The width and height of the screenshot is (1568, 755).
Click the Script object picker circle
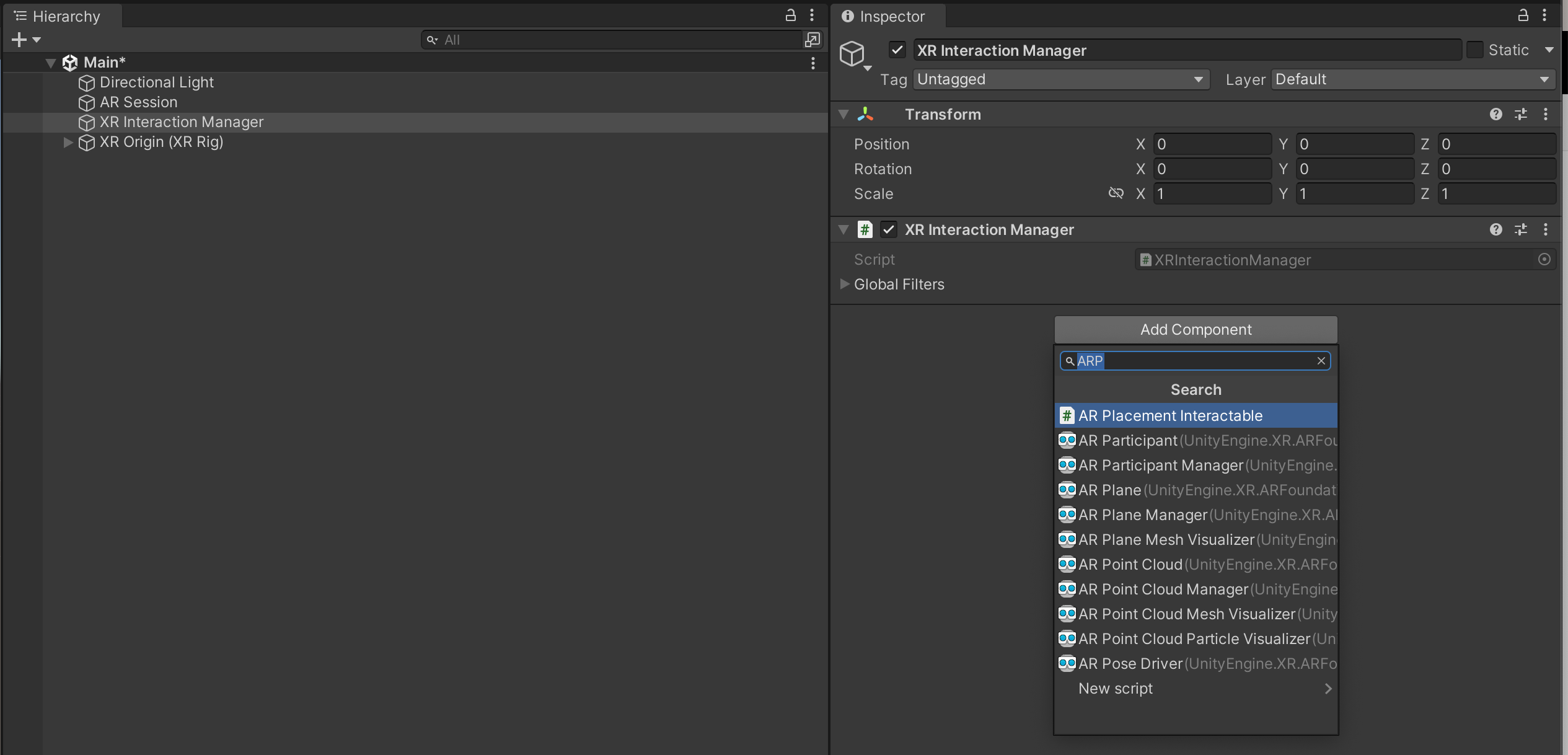pyautogui.click(x=1544, y=260)
